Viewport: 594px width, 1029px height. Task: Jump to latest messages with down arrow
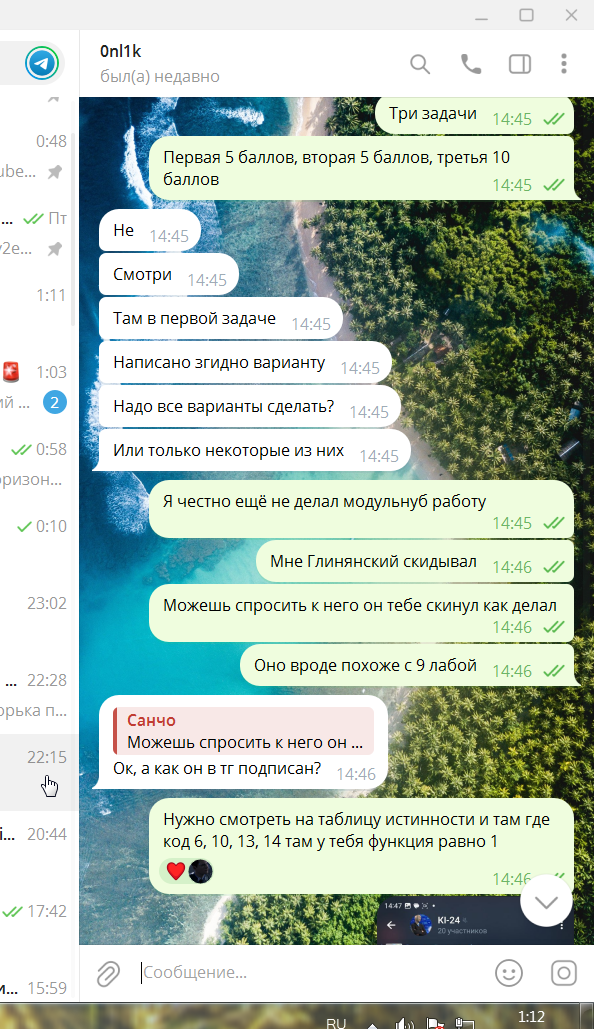coord(546,901)
